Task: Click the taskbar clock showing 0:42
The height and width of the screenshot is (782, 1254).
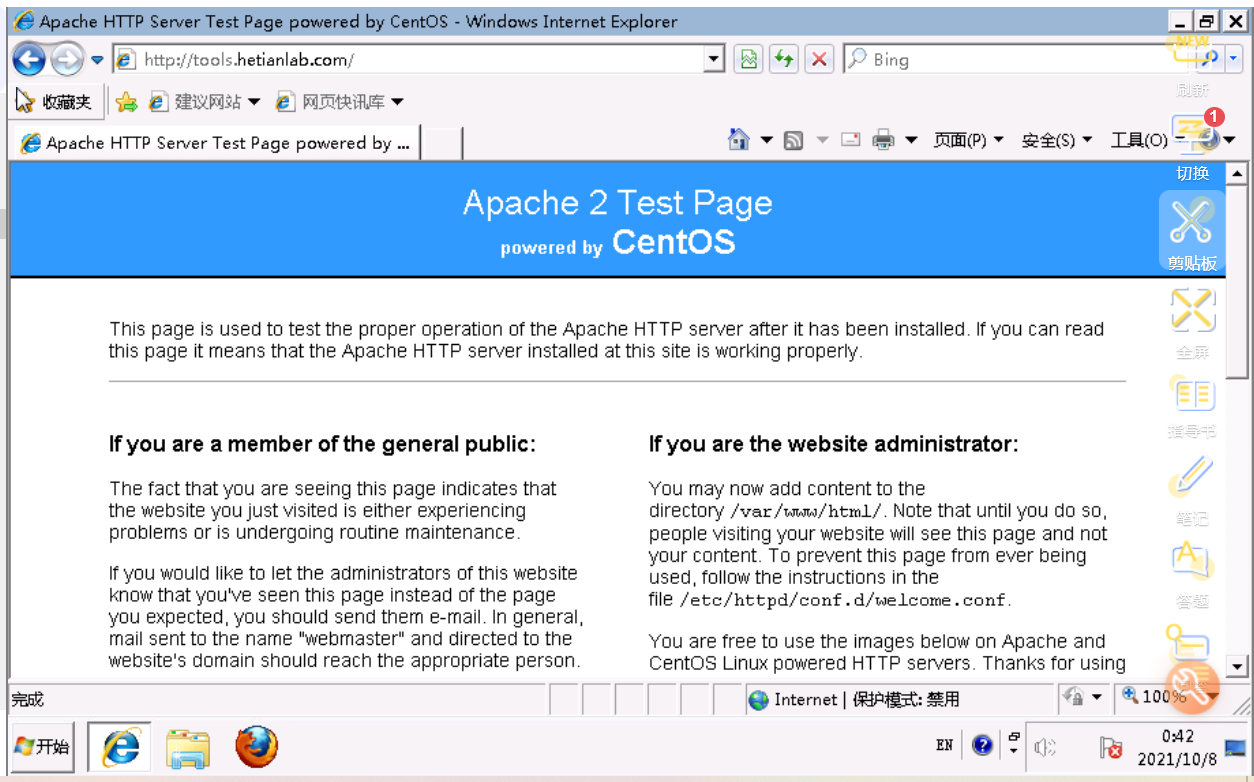Action: [1178, 747]
